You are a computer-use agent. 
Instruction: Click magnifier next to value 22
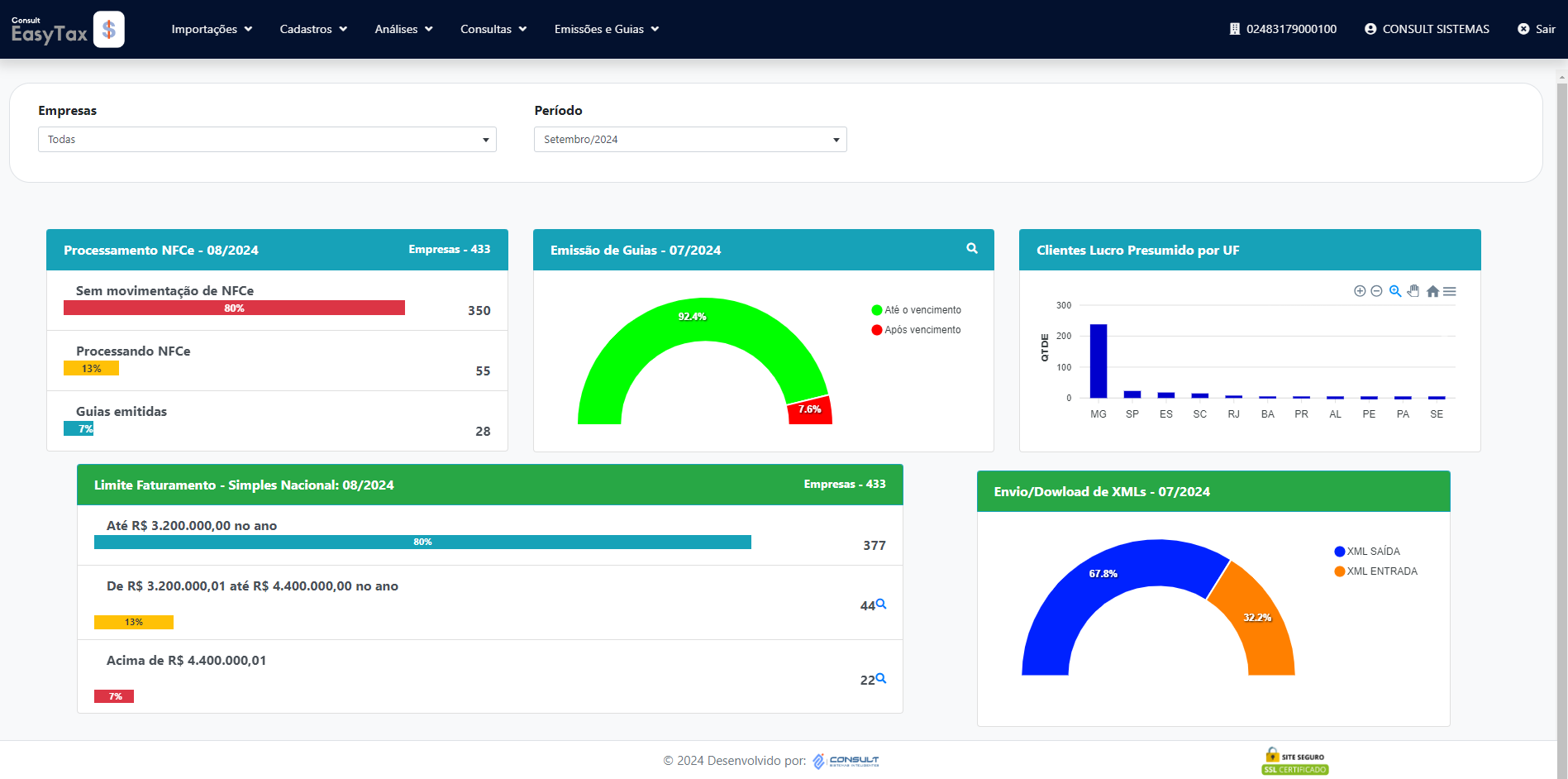(881, 678)
